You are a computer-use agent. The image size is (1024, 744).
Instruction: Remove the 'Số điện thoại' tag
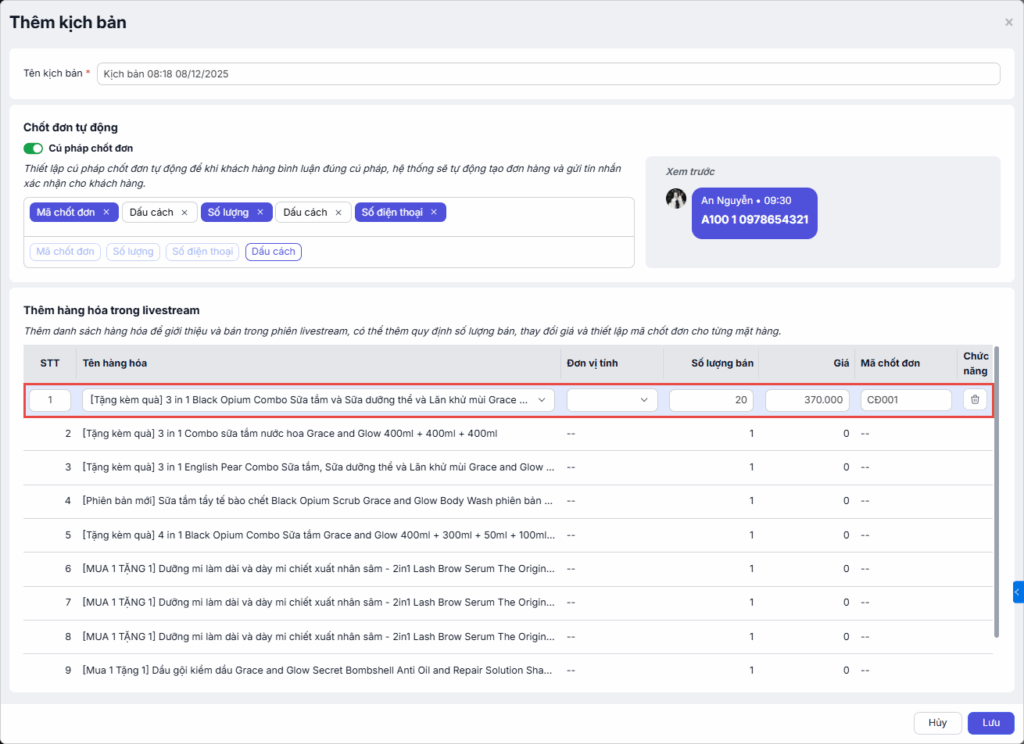click(x=434, y=213)
